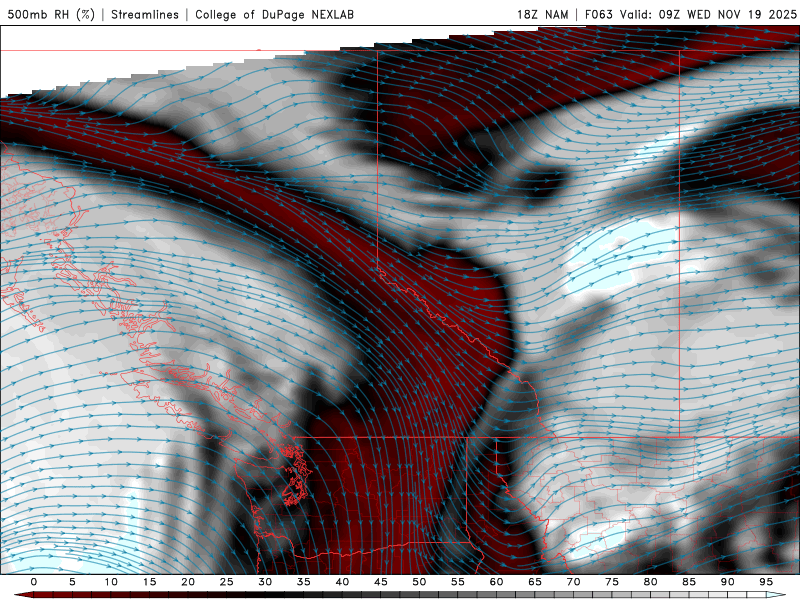Image resolution: width=800 pixels, height=600 pixels.
Task: Click the "15" value on color scale
Action: tap(149, 582)
